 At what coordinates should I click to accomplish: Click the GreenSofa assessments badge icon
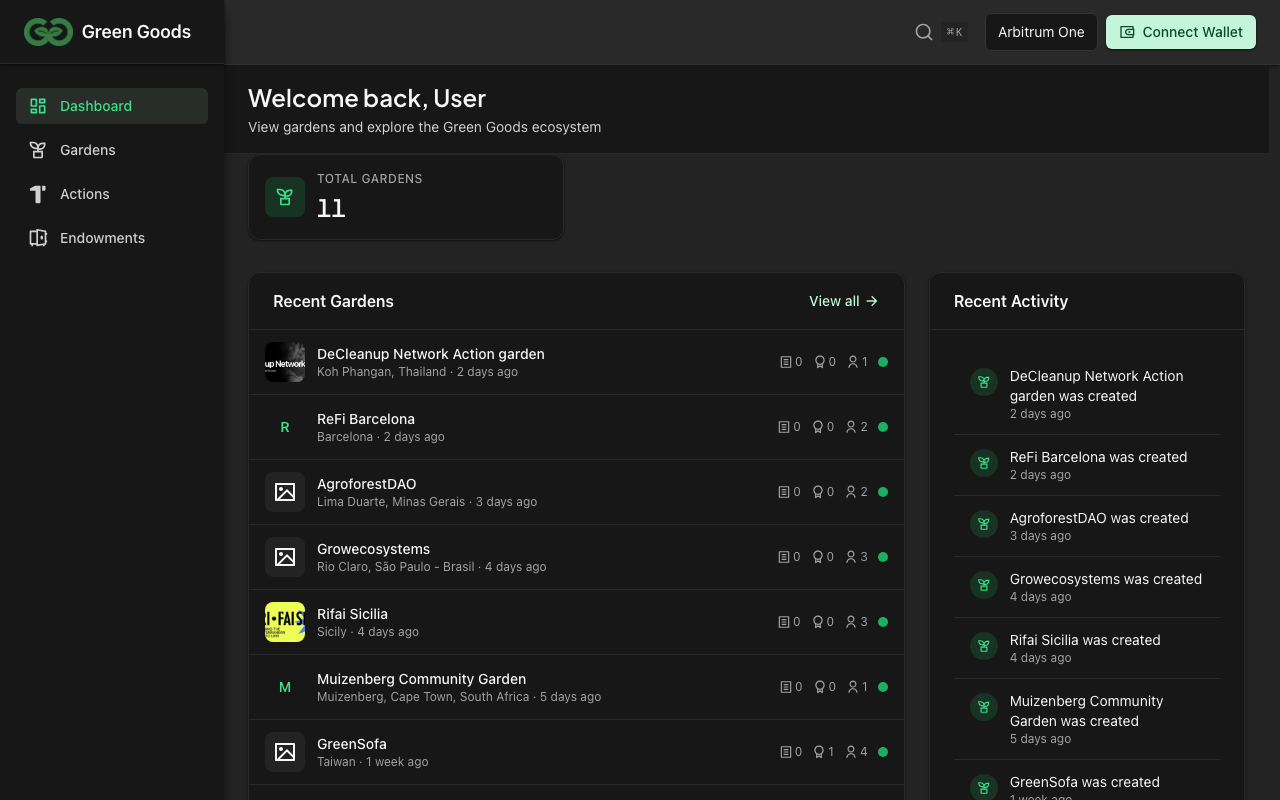(x=819, y=752)
